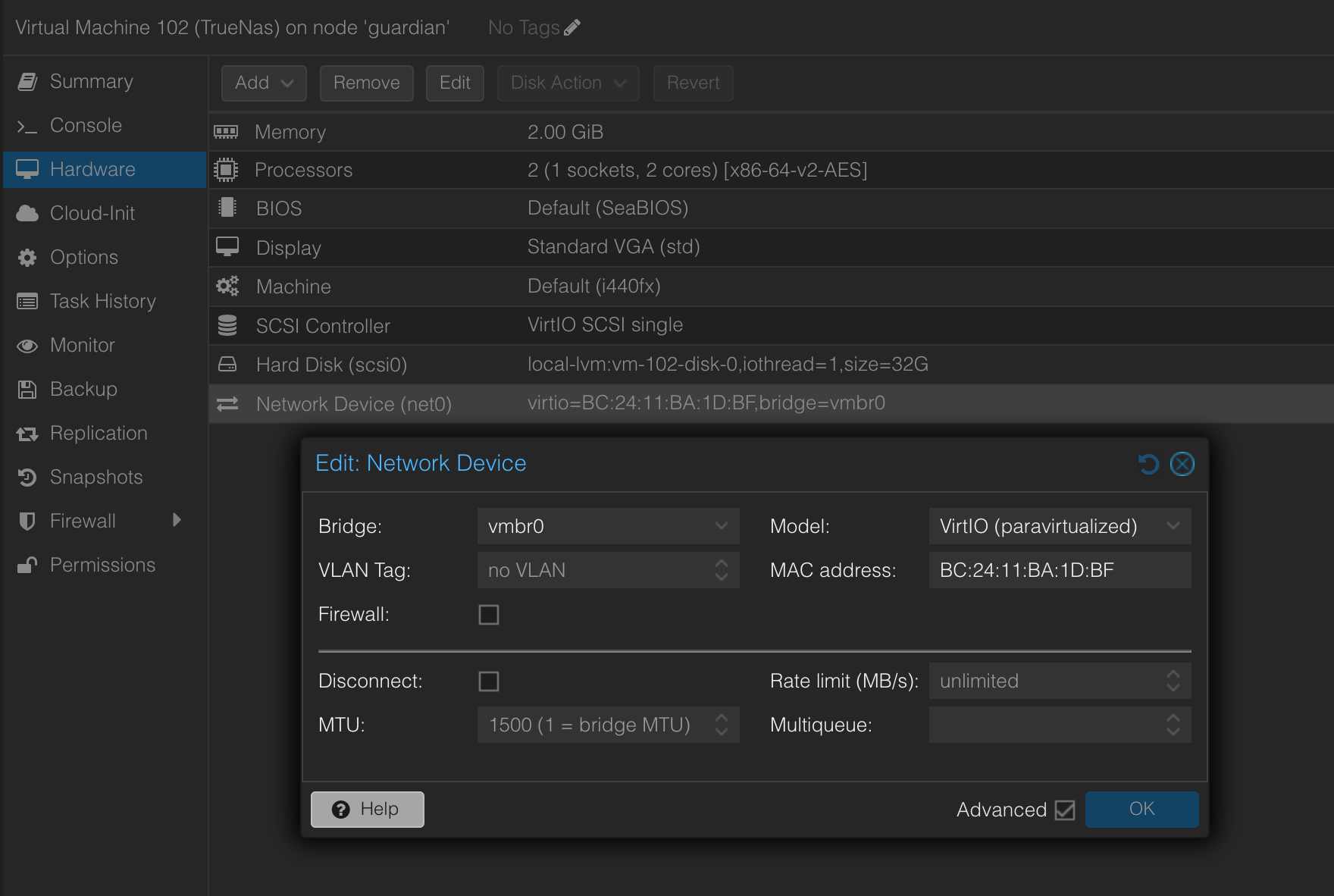Click the SCSI Controller database icon

click(227, 326)
